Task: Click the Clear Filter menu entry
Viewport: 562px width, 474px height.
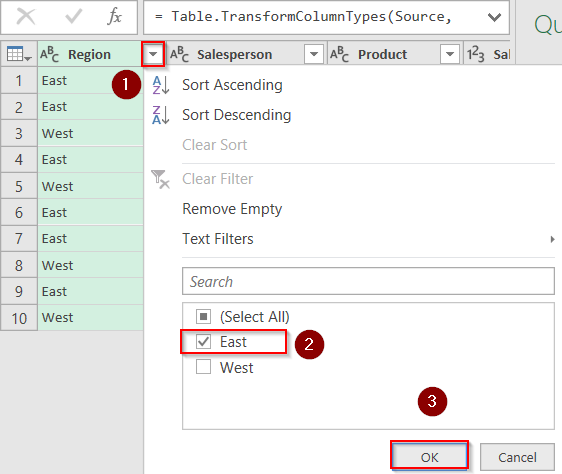Action: pos(218,179)
